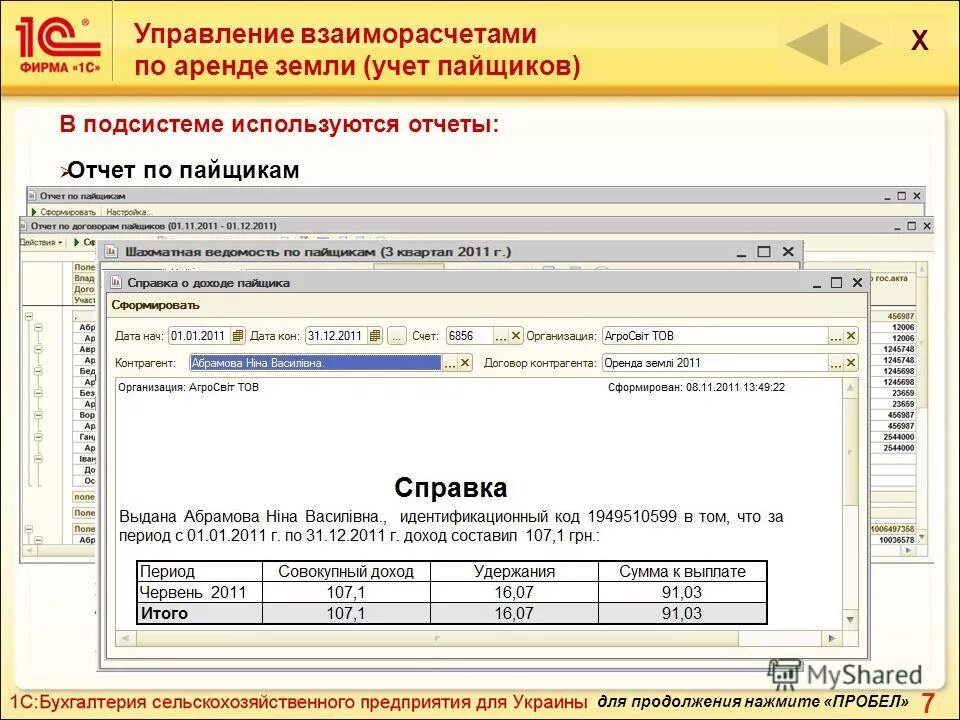Open "Настройка..." in Отчет по пайщикам
Screen dimensions: 960x720
[x=128, y=210]
